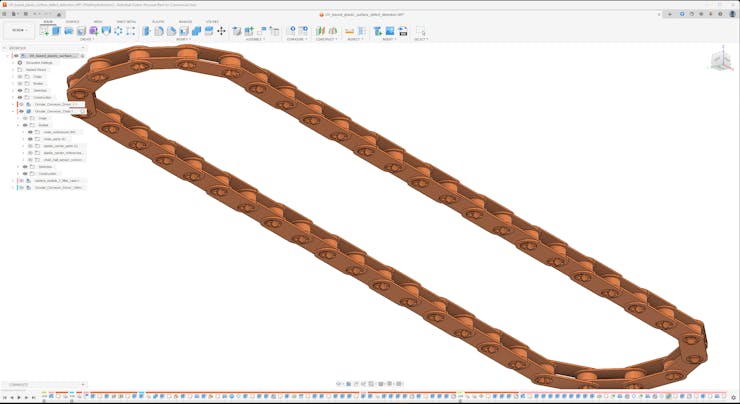The image size is (740, 404).
Task: Toggle visibility of top-level Construction folder
Action: coord(20,97)
